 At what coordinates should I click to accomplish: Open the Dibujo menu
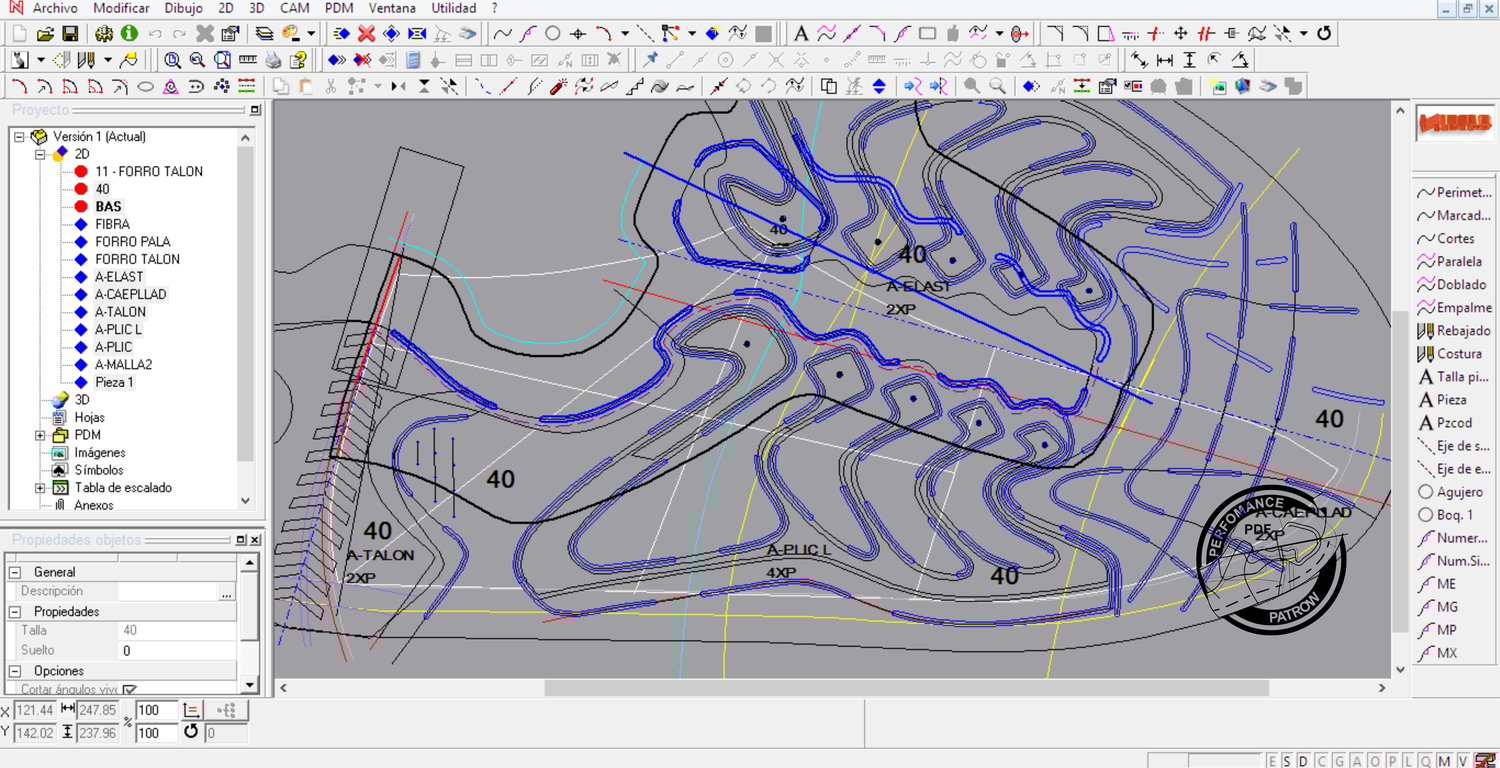pyautogui.click(x=183, y=8)
